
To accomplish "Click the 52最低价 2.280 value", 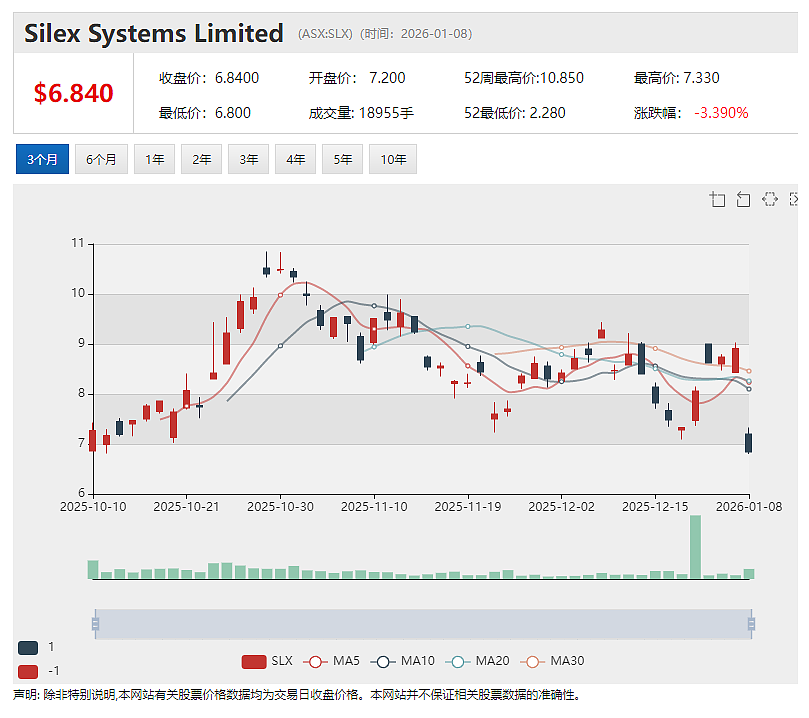I will (547, 113).
